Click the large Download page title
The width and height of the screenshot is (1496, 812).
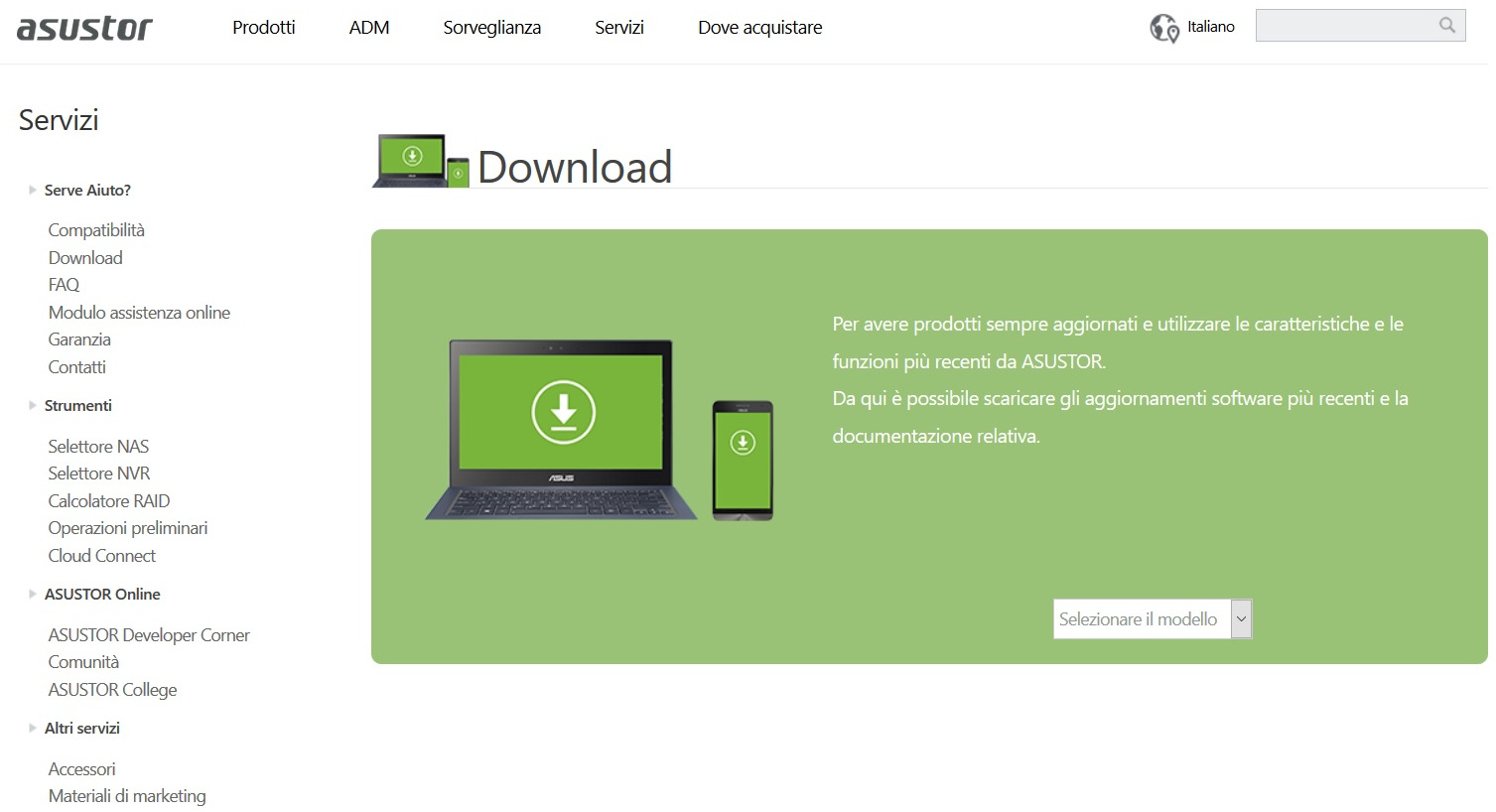575,166
